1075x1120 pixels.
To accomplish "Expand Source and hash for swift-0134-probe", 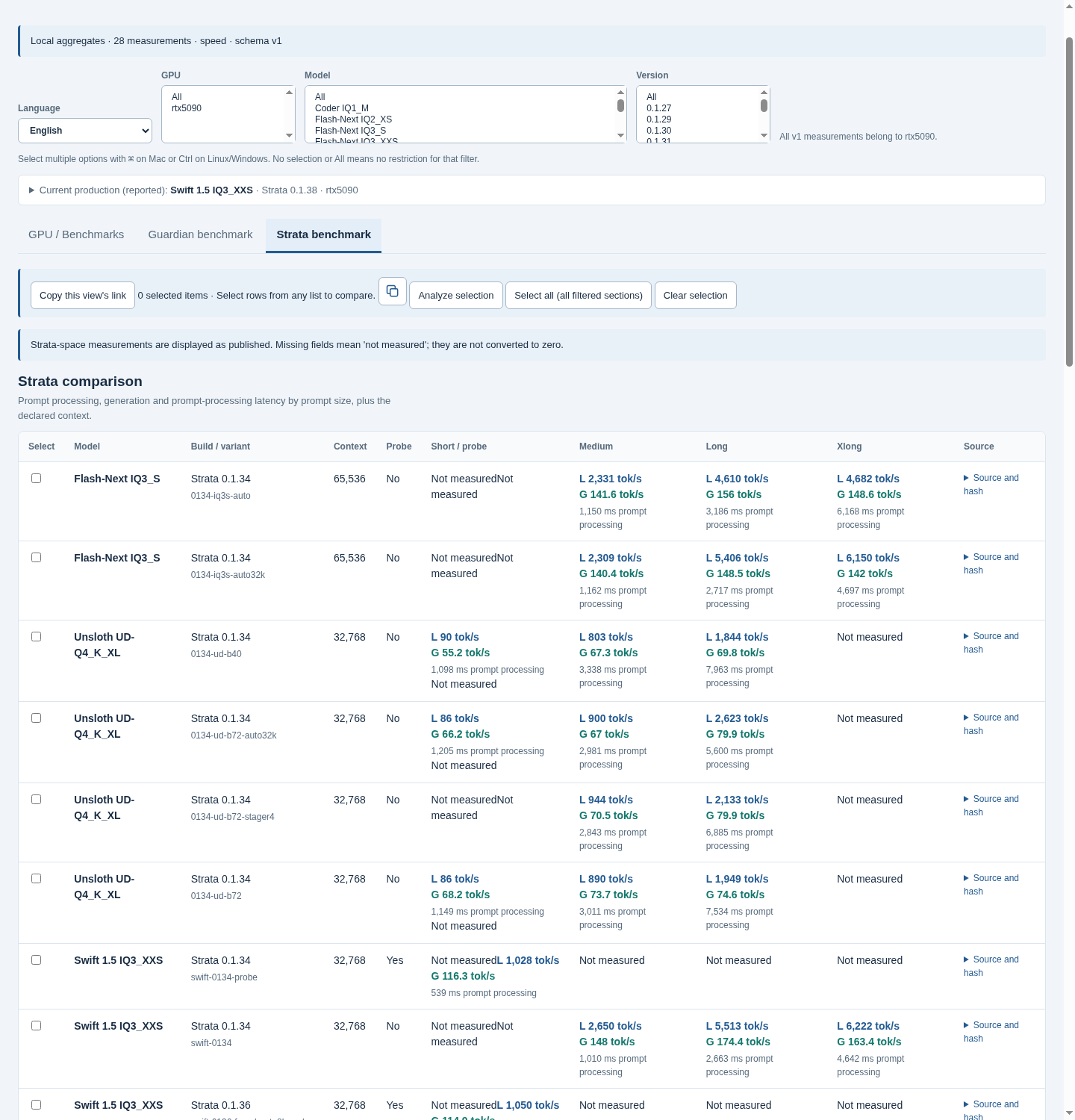I will tap(991, 966).
